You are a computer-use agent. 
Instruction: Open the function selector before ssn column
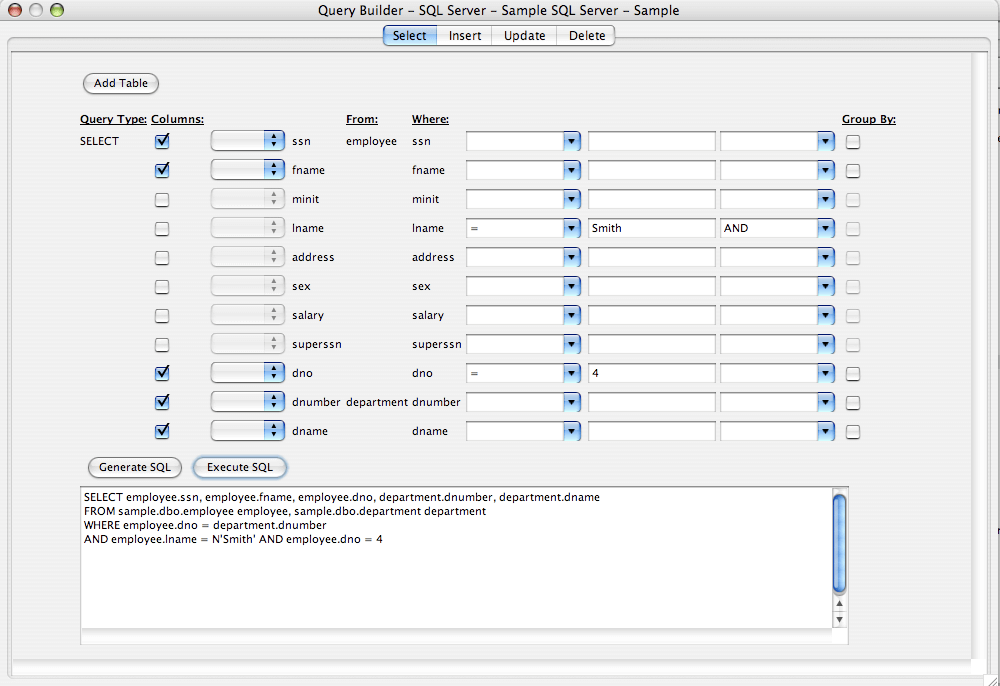tap(247, 141)
